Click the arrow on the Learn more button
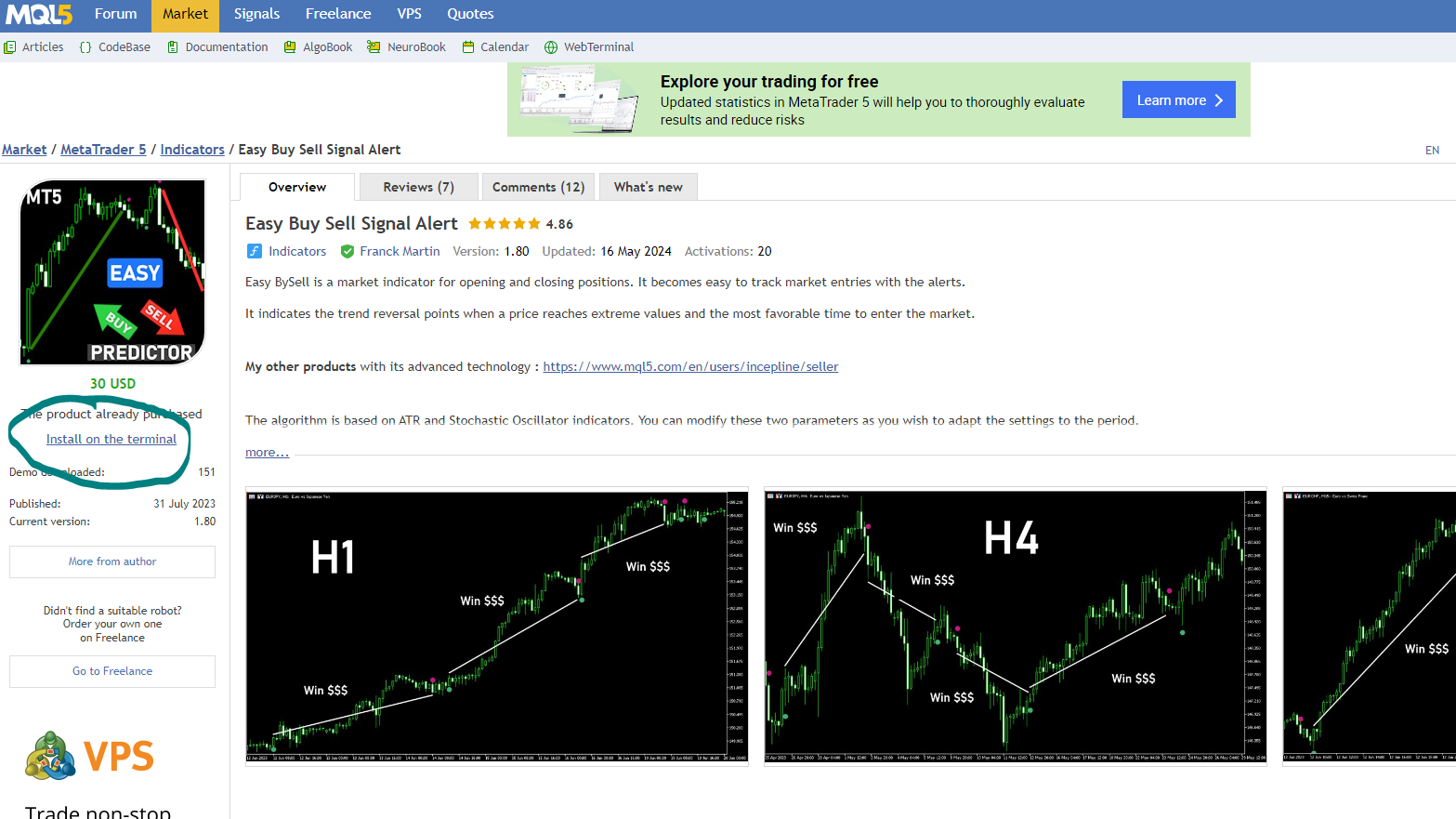 pos(1219,100)
